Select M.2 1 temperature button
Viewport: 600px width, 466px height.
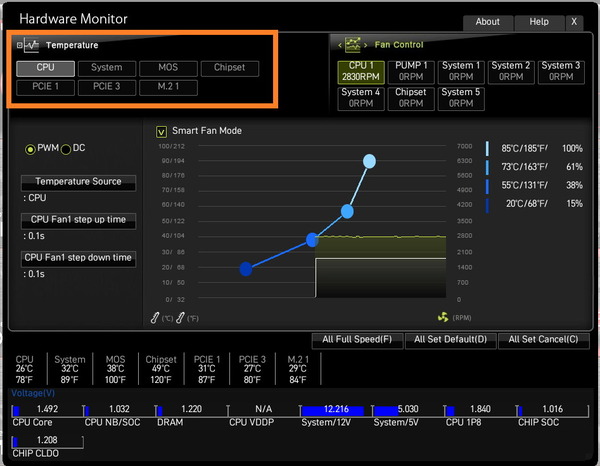coord(168,88)
